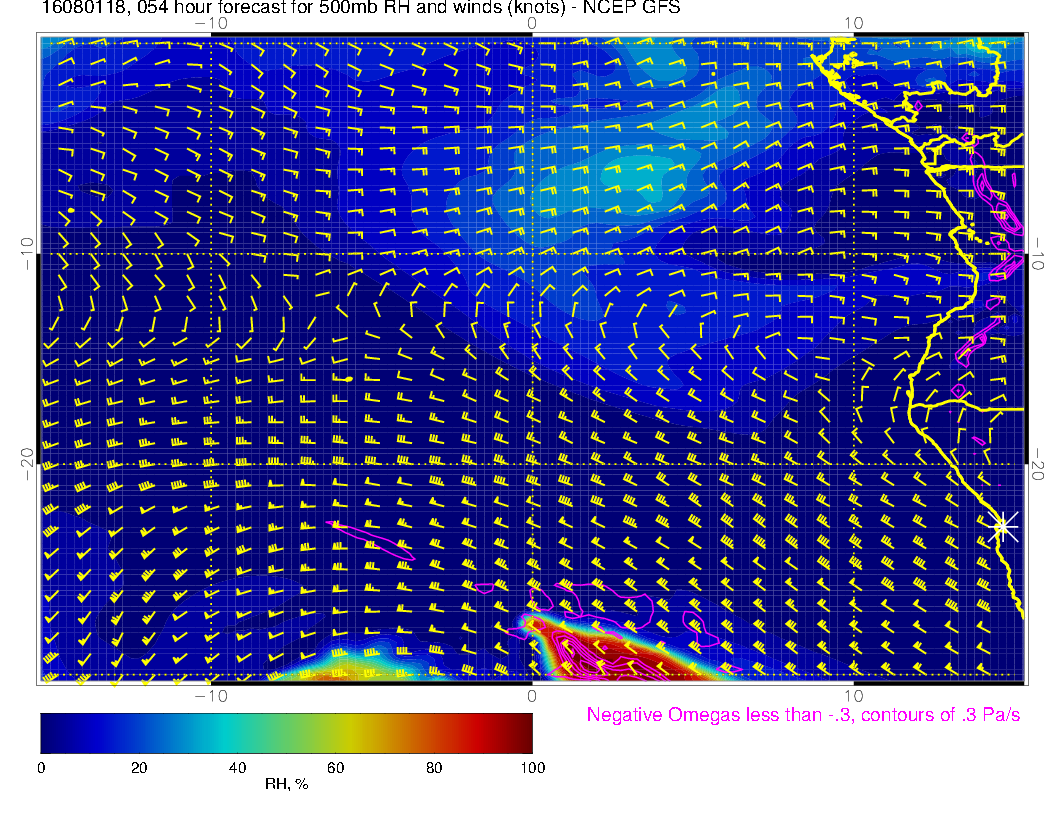Click bottom axis longitude label 0

click(532, 696)
